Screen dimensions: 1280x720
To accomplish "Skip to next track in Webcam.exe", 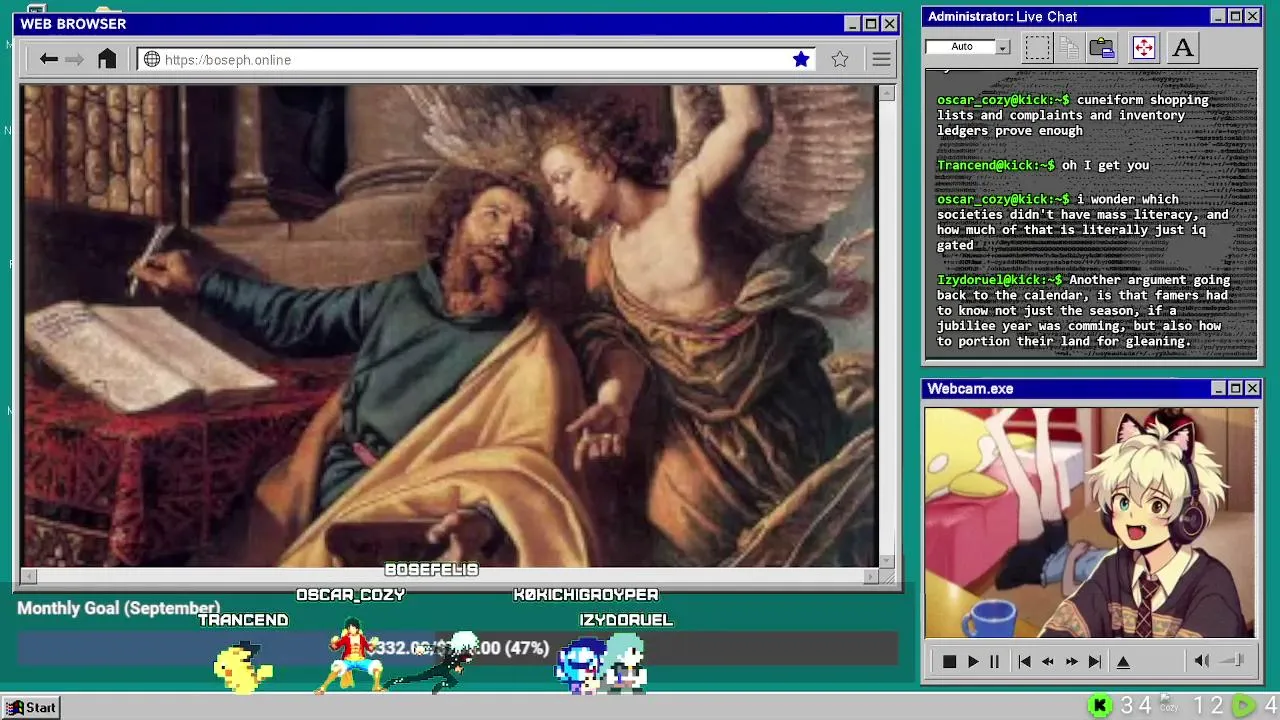I will click(1095, 661).
